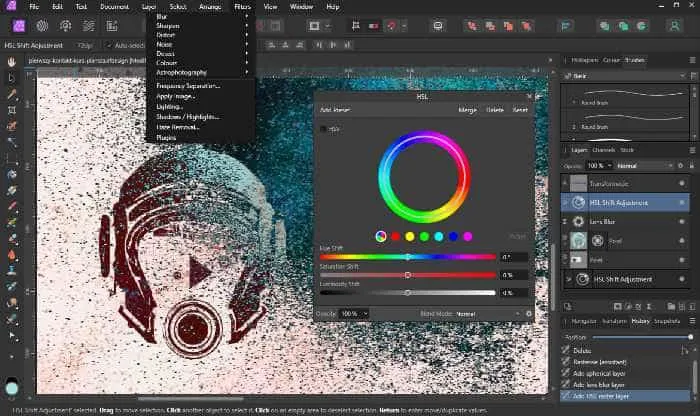This screenshot has height=416, width=700.
Task: Switch to the Channels tab
Action: 604,150
